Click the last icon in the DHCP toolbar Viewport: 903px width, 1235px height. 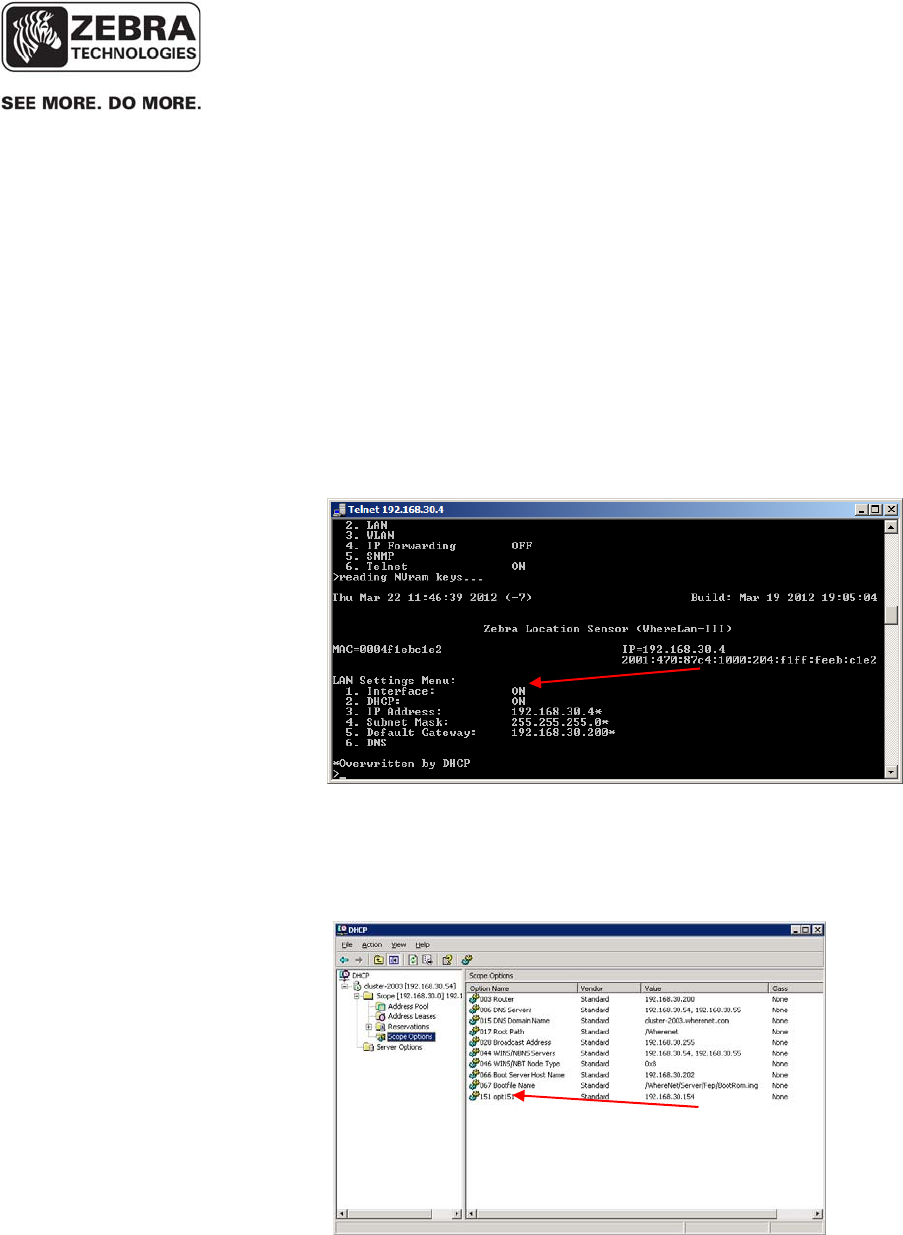point(467,960)
